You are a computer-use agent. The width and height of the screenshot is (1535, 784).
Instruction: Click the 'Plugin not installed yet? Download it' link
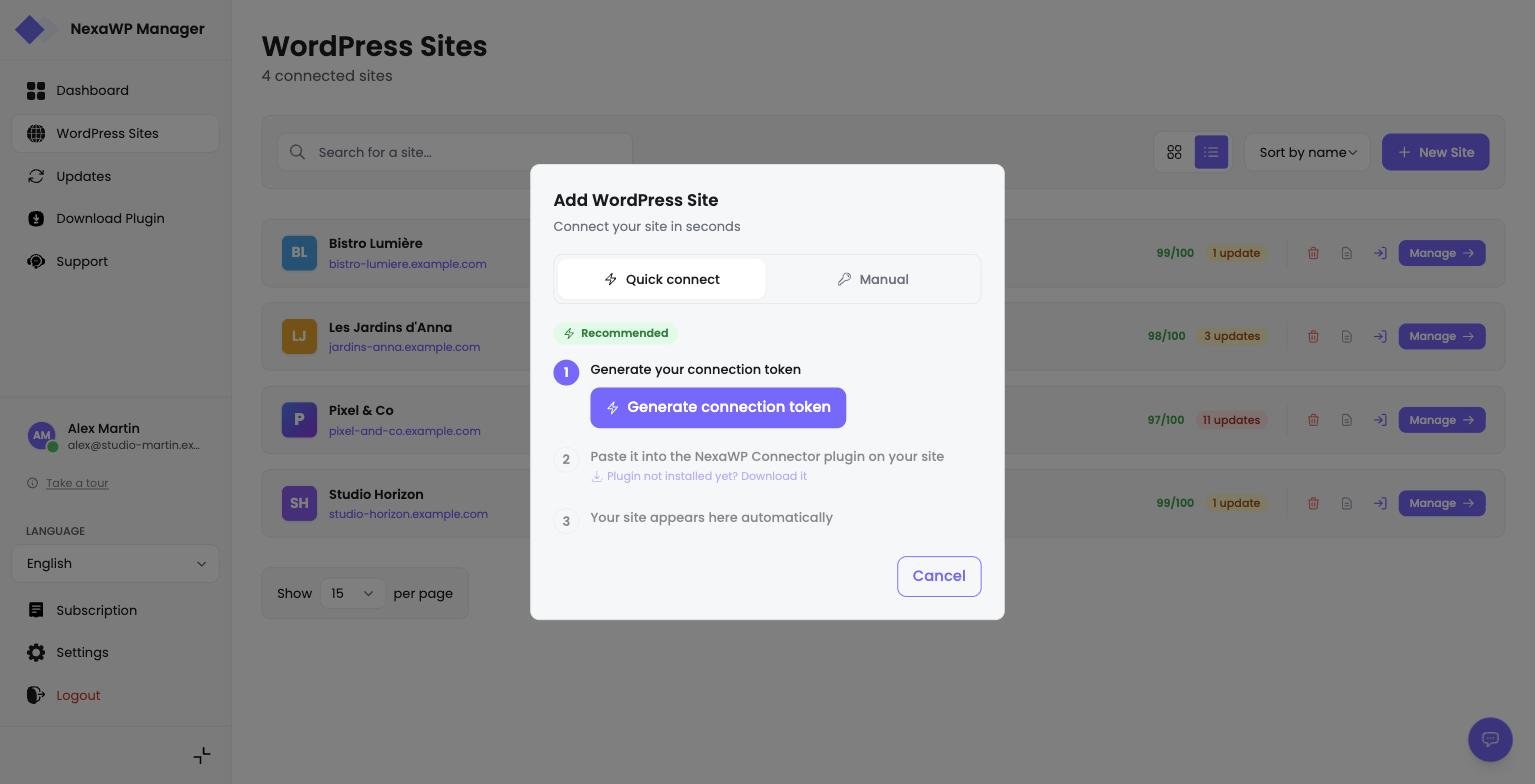[x=699, y=476]
